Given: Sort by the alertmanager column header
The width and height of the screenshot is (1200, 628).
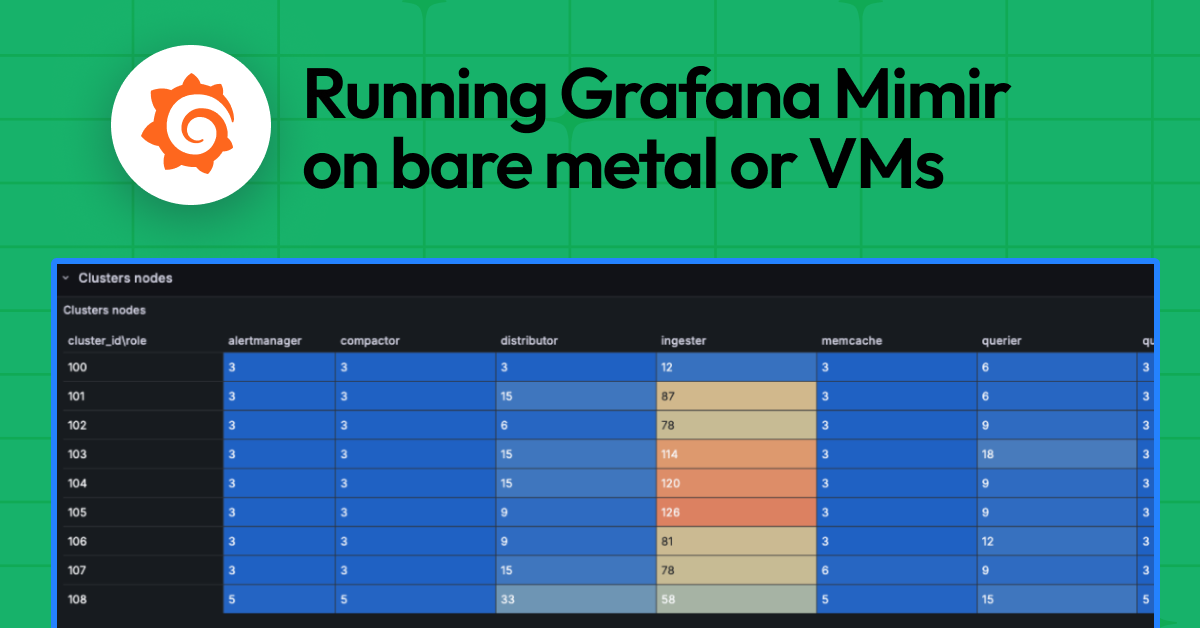Looking at the screenshot, I should 264,341.
